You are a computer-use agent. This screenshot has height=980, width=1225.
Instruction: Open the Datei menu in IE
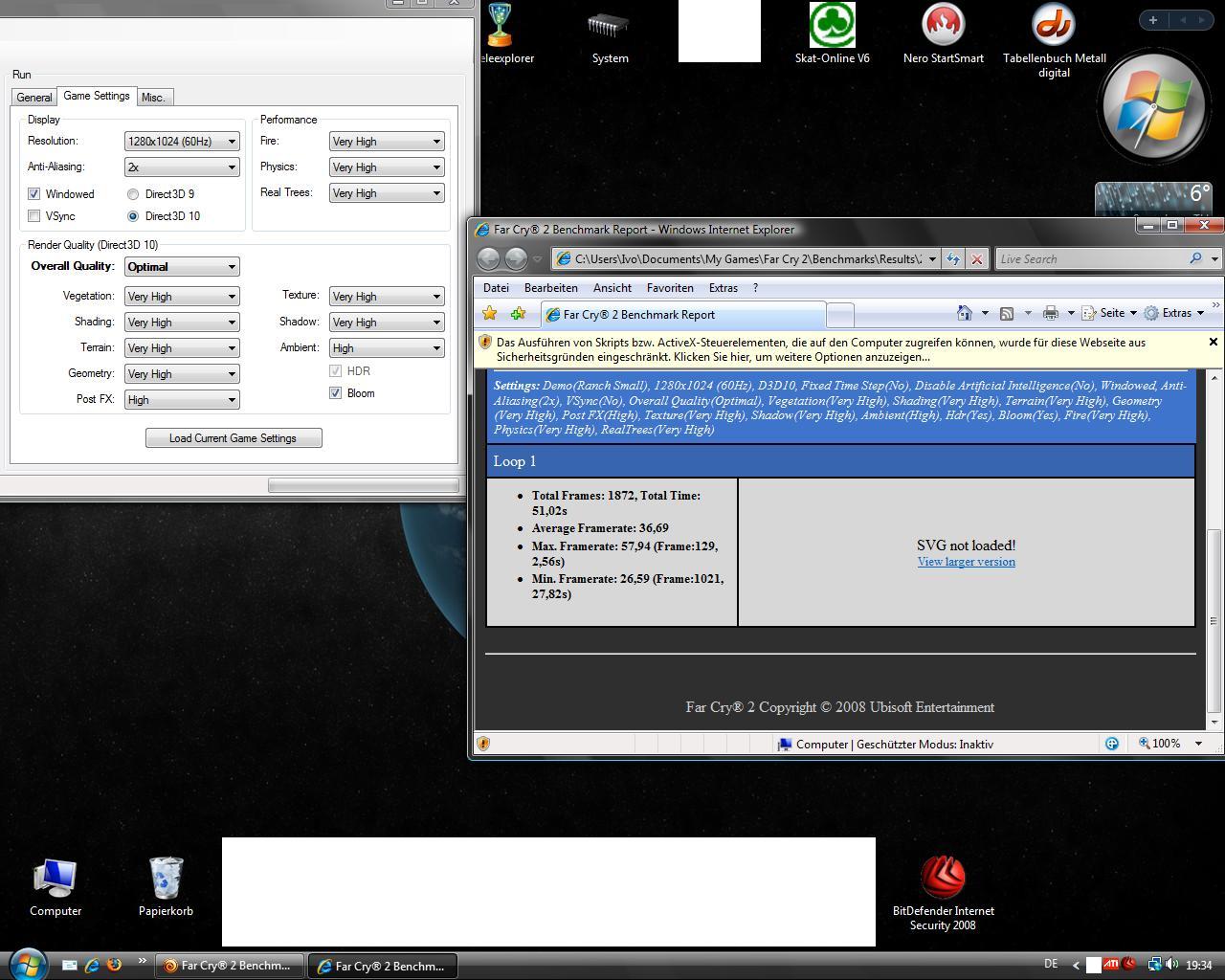coord(496,287)
